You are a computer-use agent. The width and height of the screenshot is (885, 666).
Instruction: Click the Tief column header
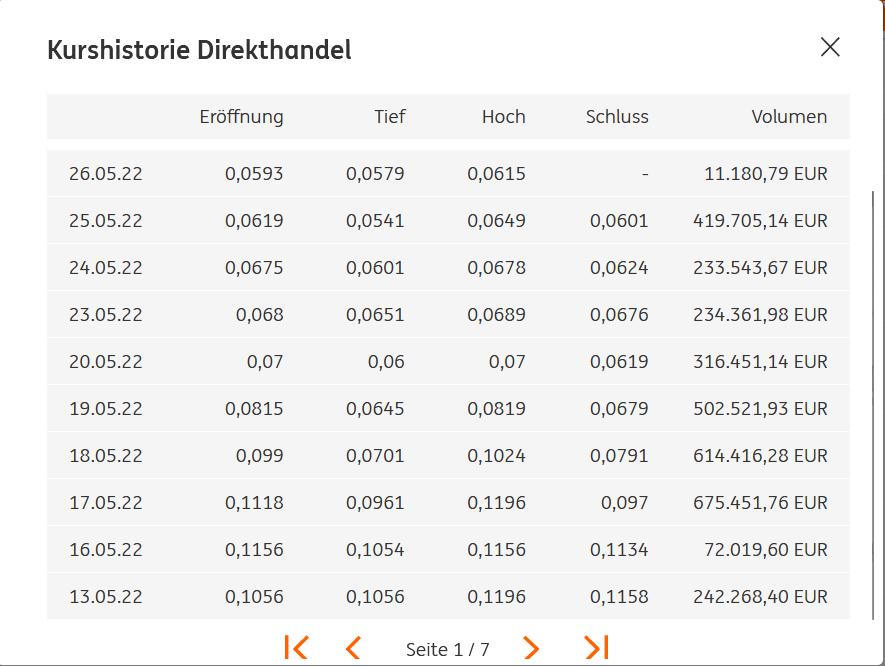[x=389, y=117]
